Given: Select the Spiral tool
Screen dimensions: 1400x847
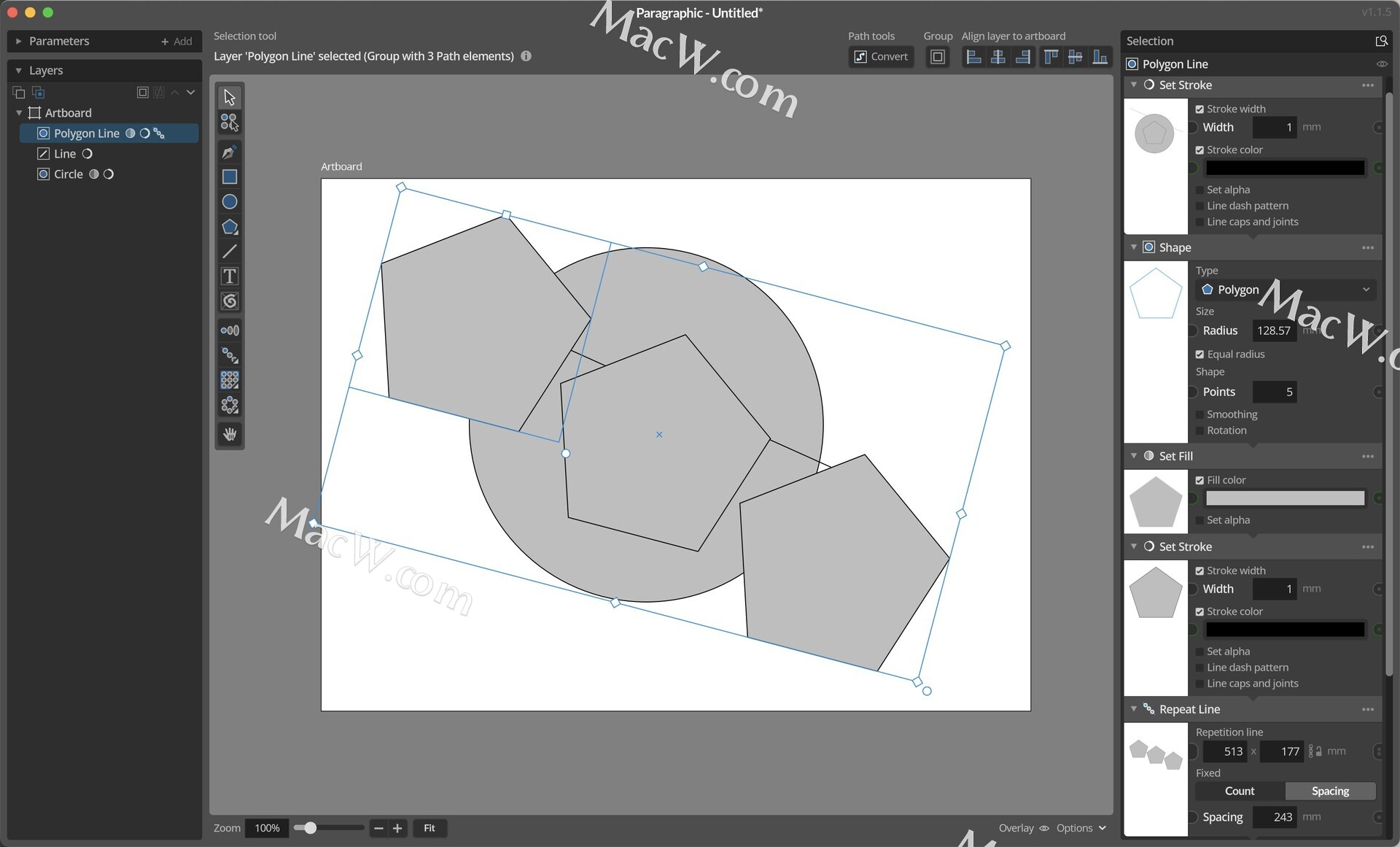Looking at the screenshot, I should click(229, 301).
